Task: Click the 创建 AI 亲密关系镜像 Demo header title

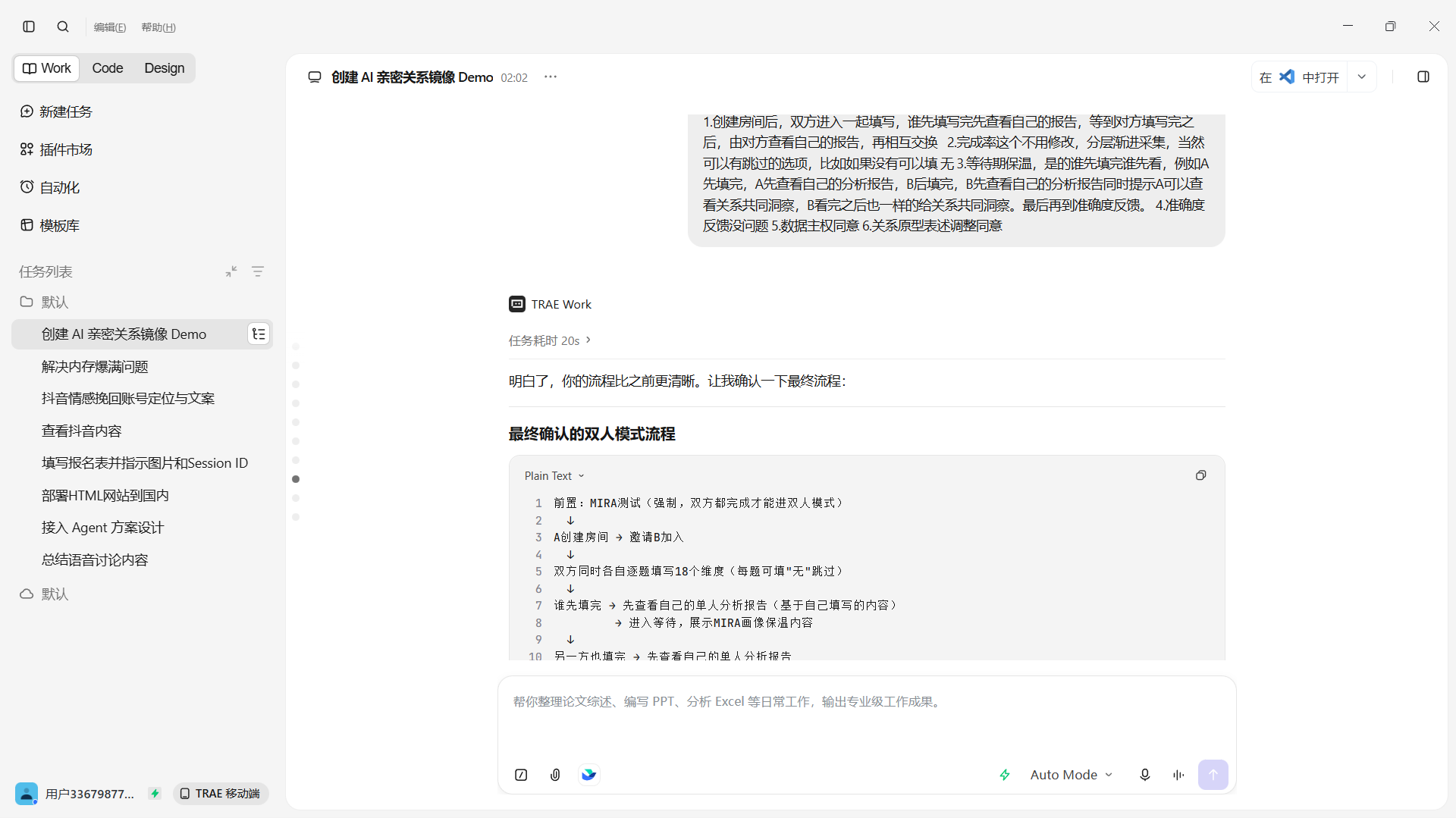Action: (413, 77)
